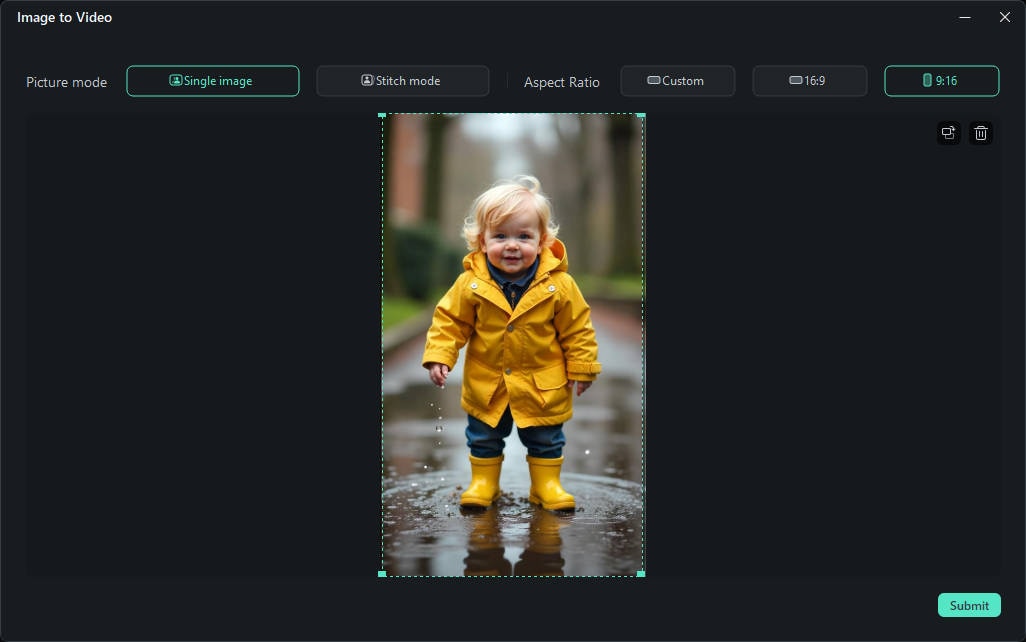Screen dimensions: 1026x642
Task: Select the Custom aspect ratio option
Action: click(x=678, y=81)
